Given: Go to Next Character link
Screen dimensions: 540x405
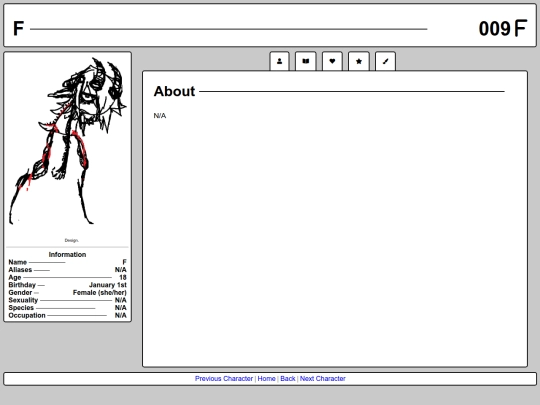Looking at the screenshot, I should 322,378.
